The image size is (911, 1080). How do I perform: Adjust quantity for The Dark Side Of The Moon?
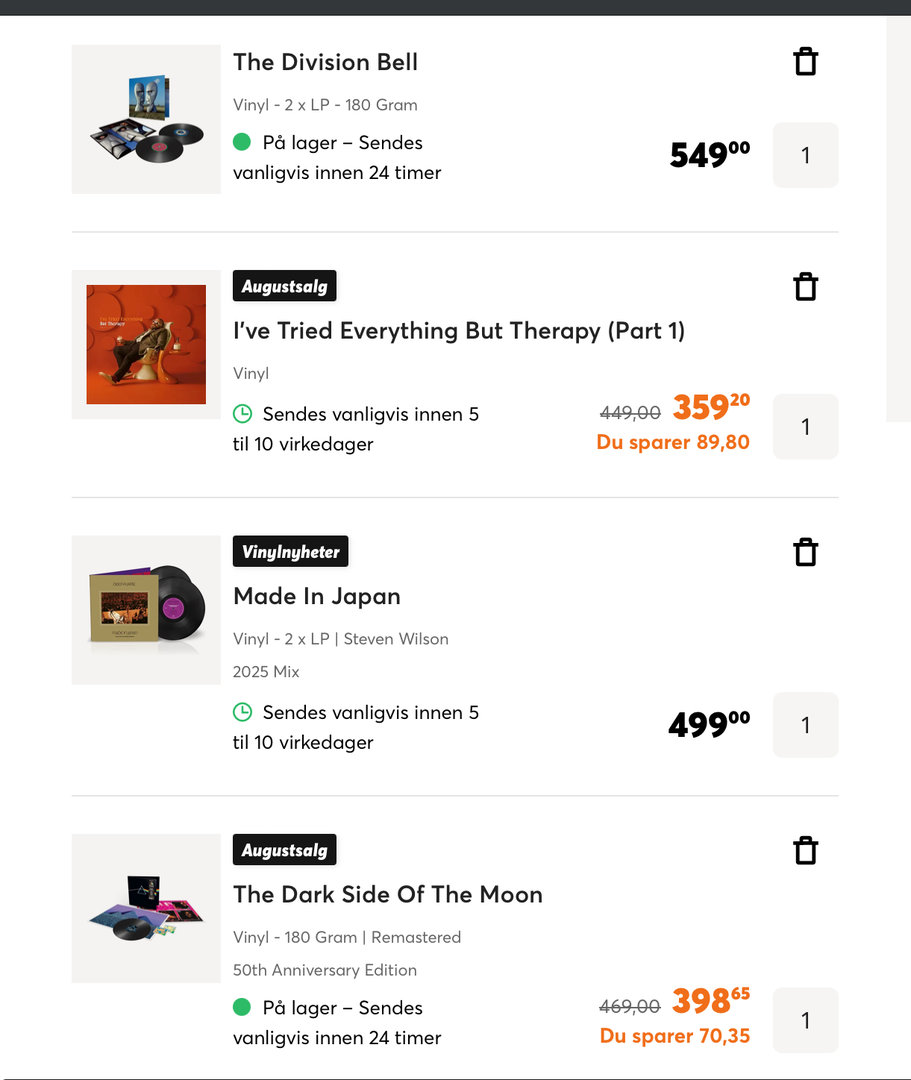[x=805, y=1020]
